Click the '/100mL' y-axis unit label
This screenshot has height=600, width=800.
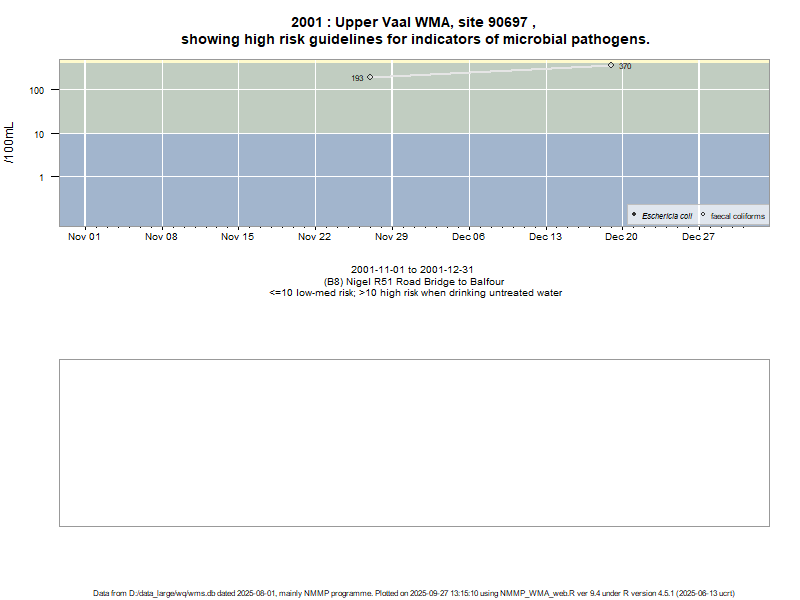(10, 143)
